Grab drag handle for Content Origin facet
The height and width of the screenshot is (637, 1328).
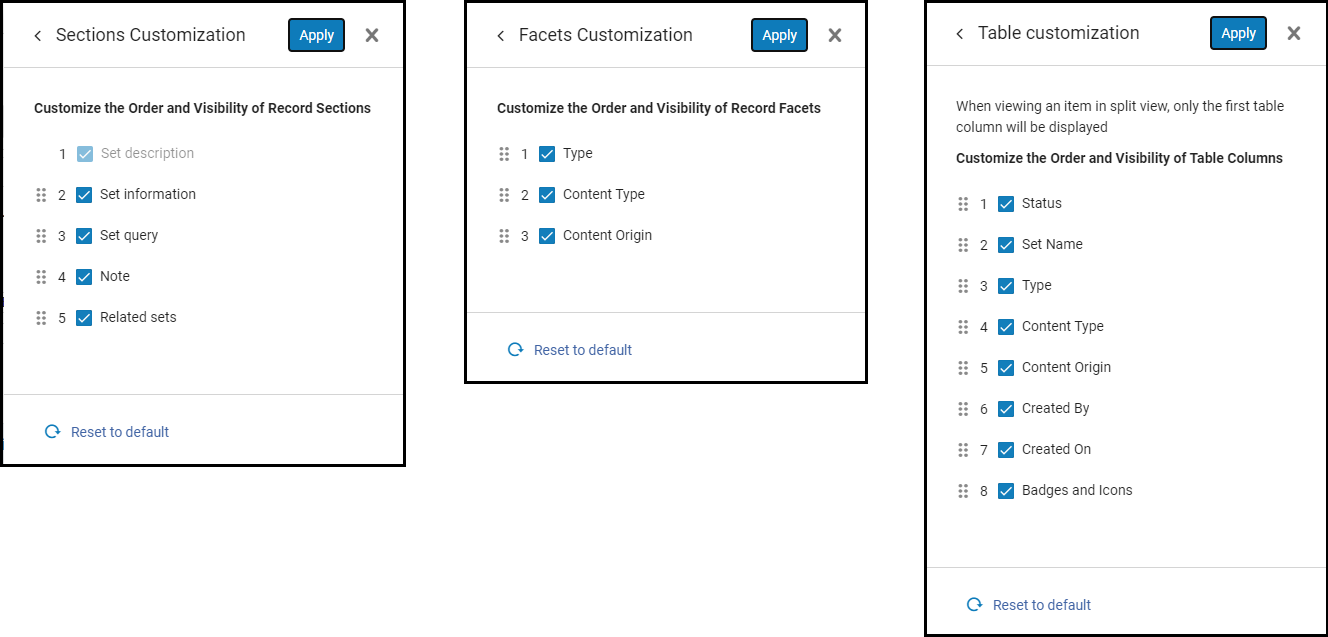(x=504, y=236)
